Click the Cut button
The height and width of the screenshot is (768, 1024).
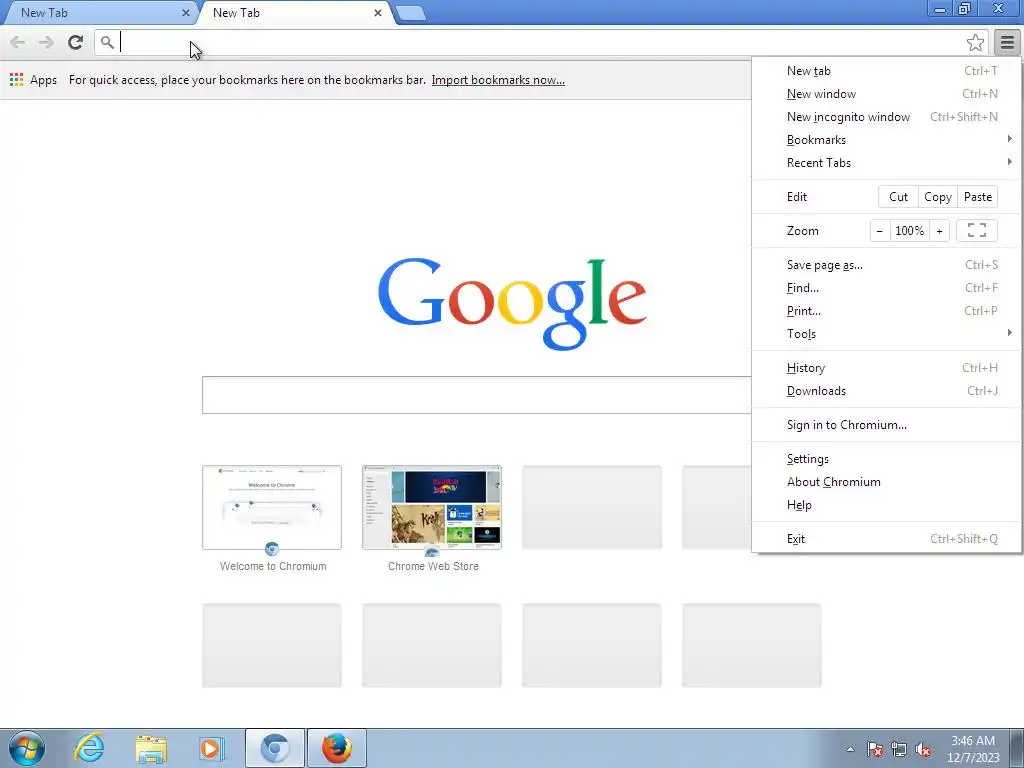click(x=899, y=197)
